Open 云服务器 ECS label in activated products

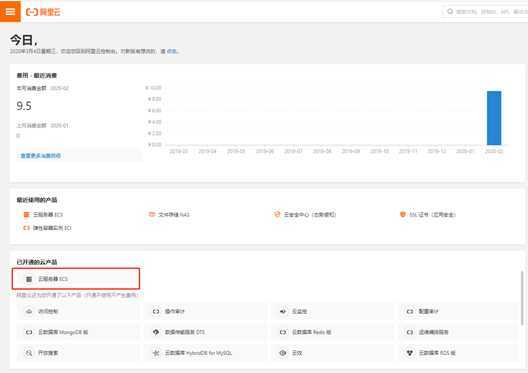pos(53,279)
